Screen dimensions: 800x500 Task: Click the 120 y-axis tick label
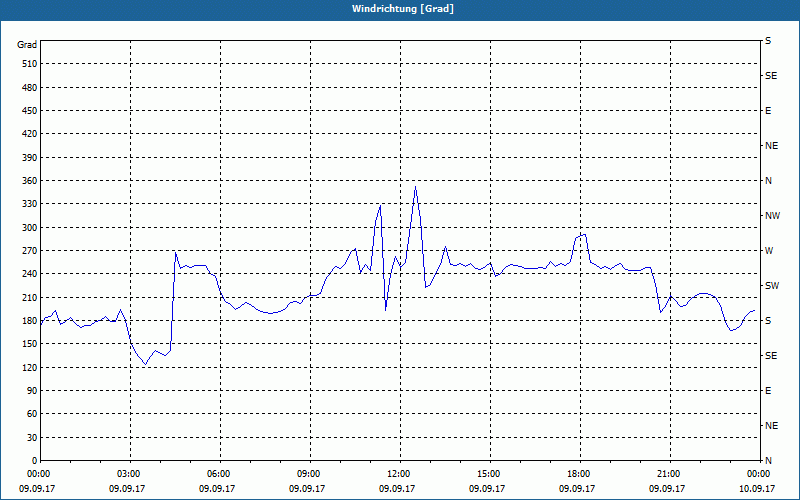pyautogui.click(x=30, y=367)
